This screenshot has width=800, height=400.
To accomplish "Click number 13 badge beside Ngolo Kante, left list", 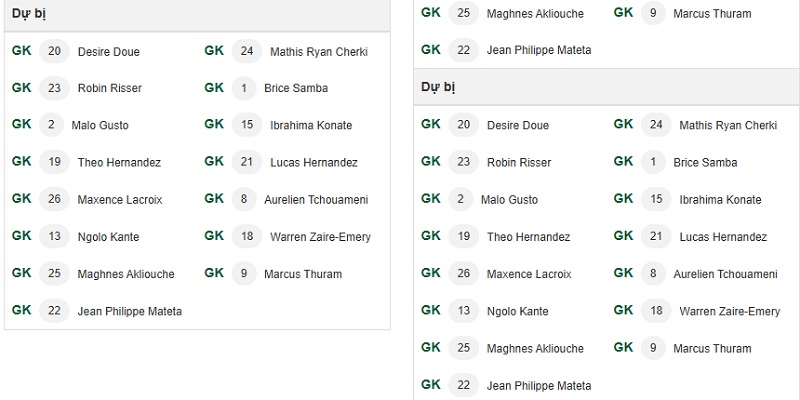I will click(x=54, y=236).
